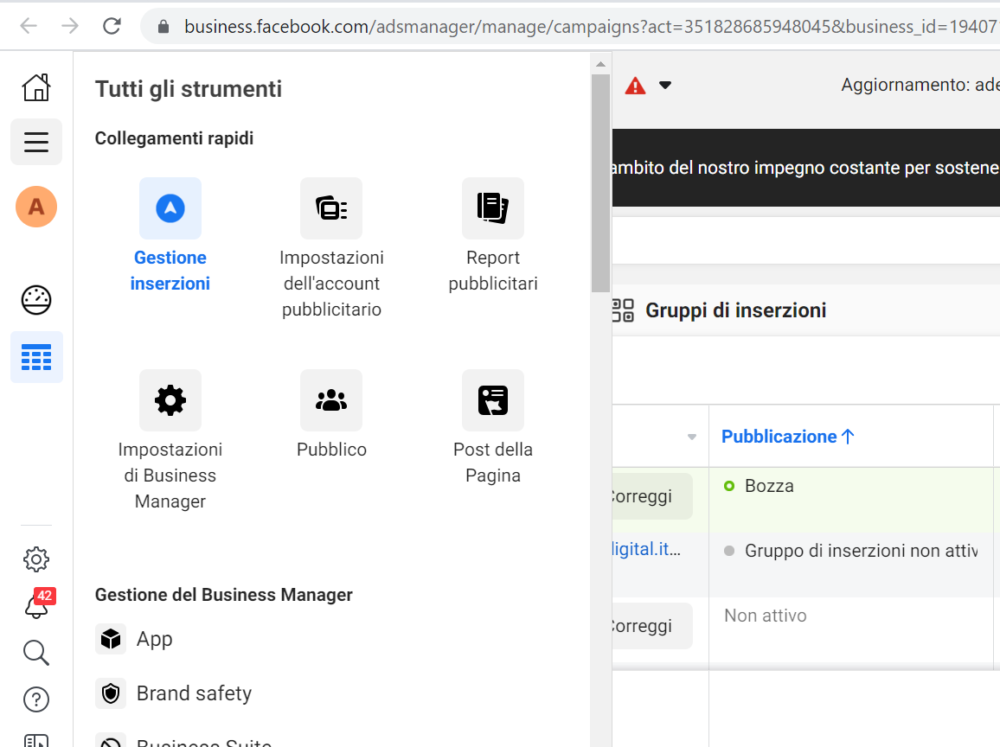Click the browser back arrow
This screenshot has width=1000, height=747.
coord(29,26)
